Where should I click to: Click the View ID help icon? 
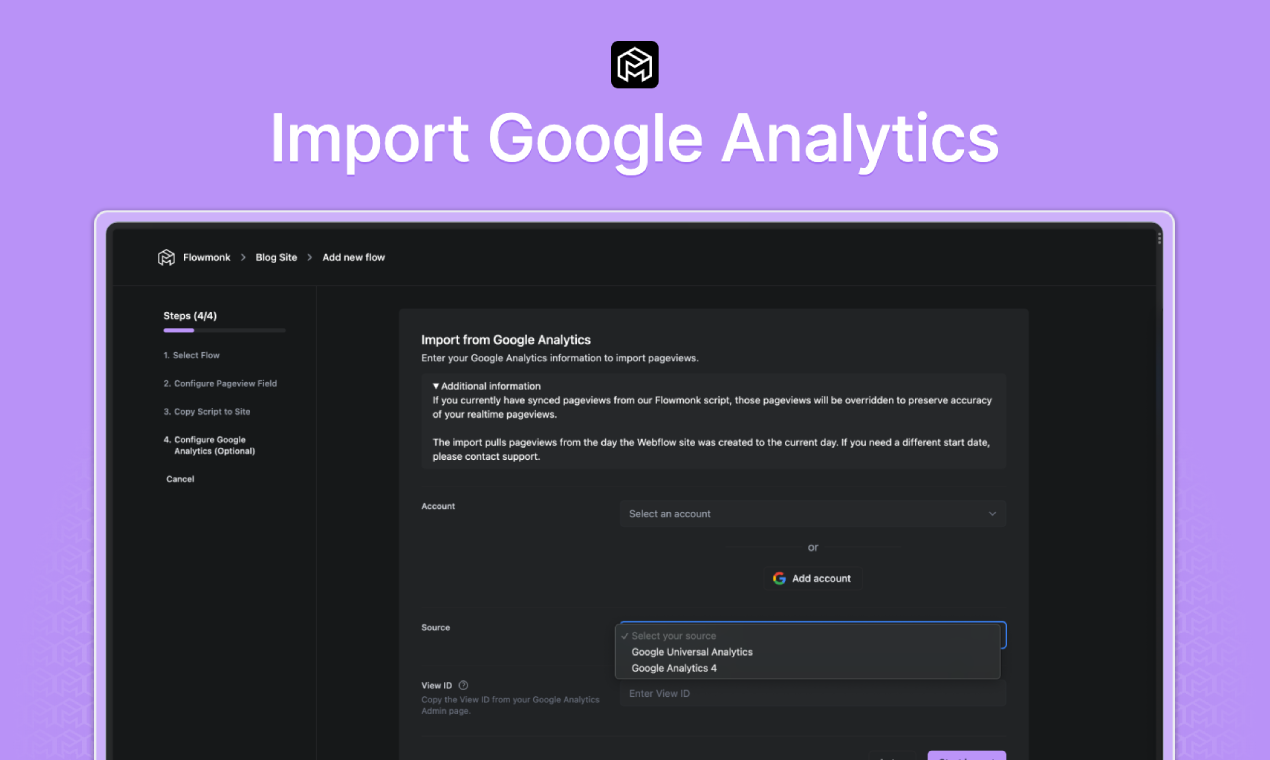point(463,685)
